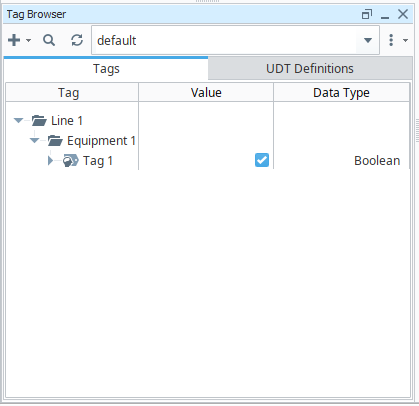Click the magnifier search tags icon
The width and height of the screenshot is (419, 406).
49,40
